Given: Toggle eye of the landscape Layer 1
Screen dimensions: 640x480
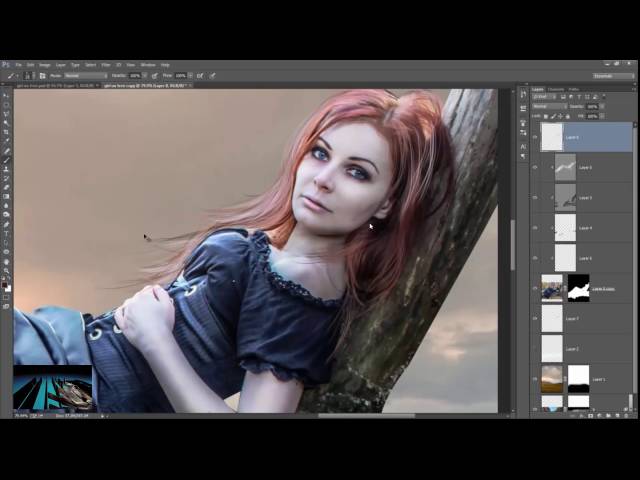Looking at the screenshot, I should click(x=535, y=379).
